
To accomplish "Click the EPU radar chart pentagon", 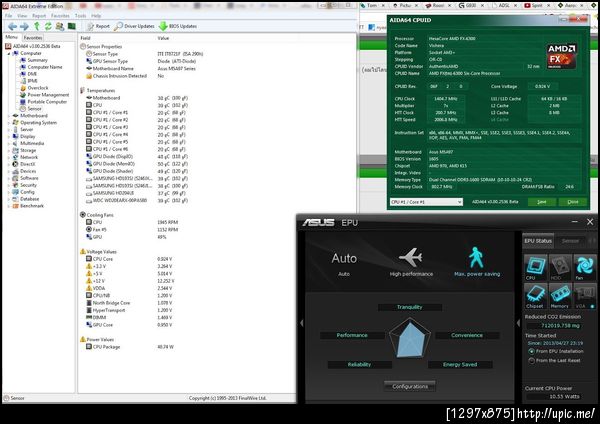I will point(410,339).
